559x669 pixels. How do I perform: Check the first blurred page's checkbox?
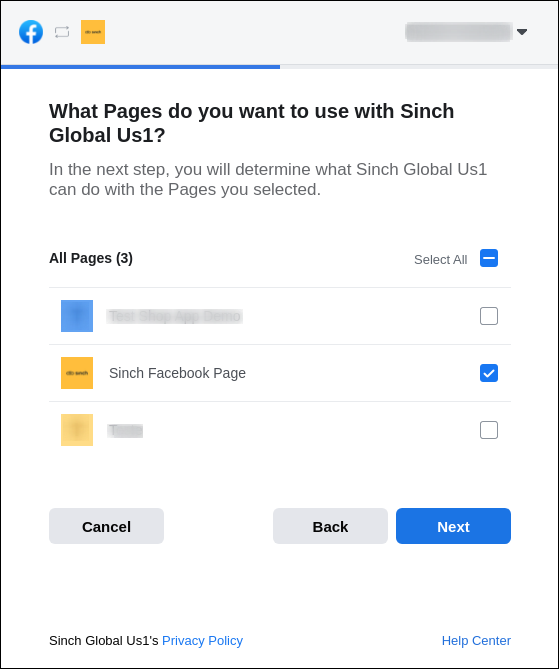click(489, 316)
